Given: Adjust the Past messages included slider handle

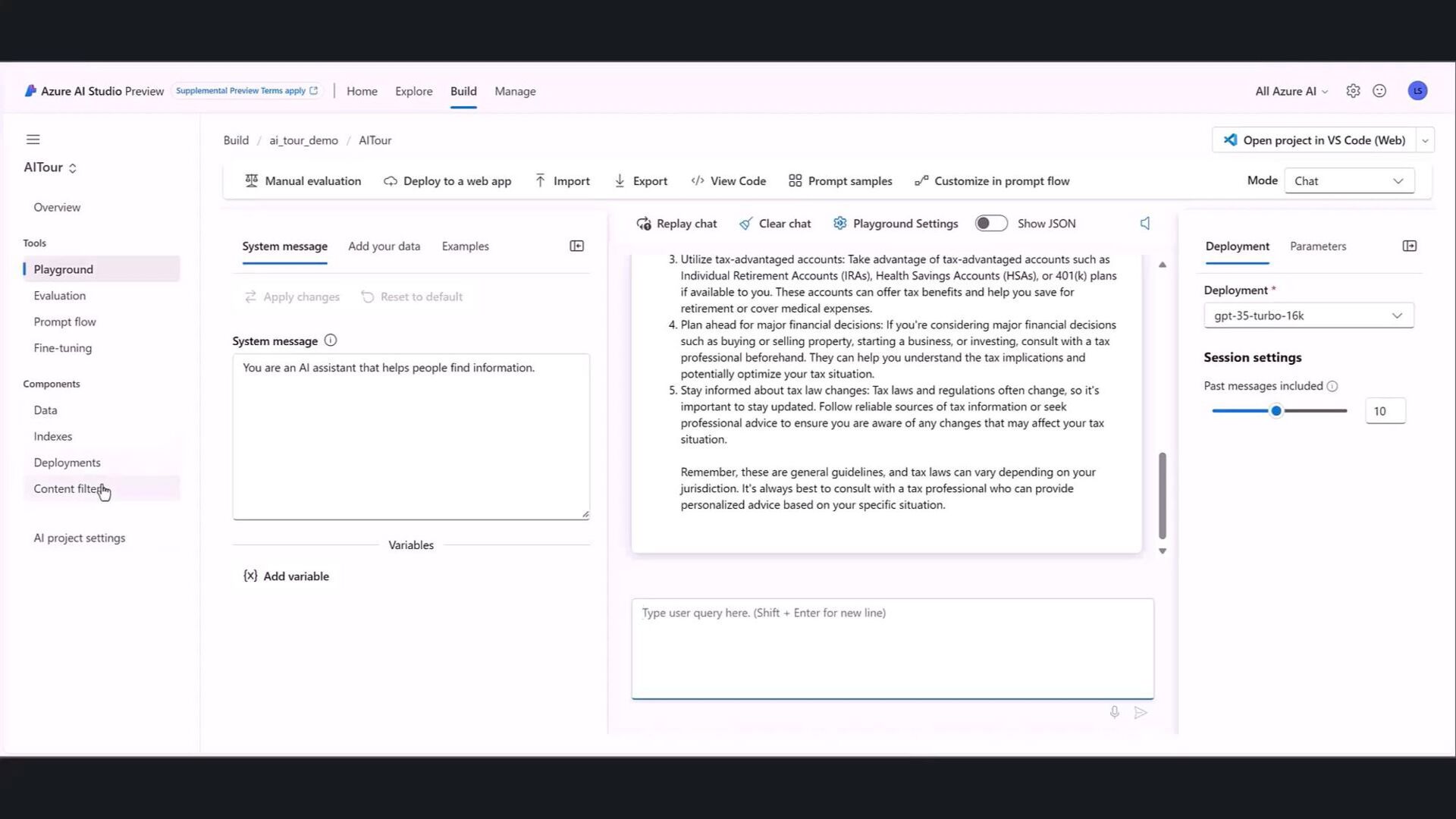Looking at the screenshot, I should click(x=1276, y=410).
